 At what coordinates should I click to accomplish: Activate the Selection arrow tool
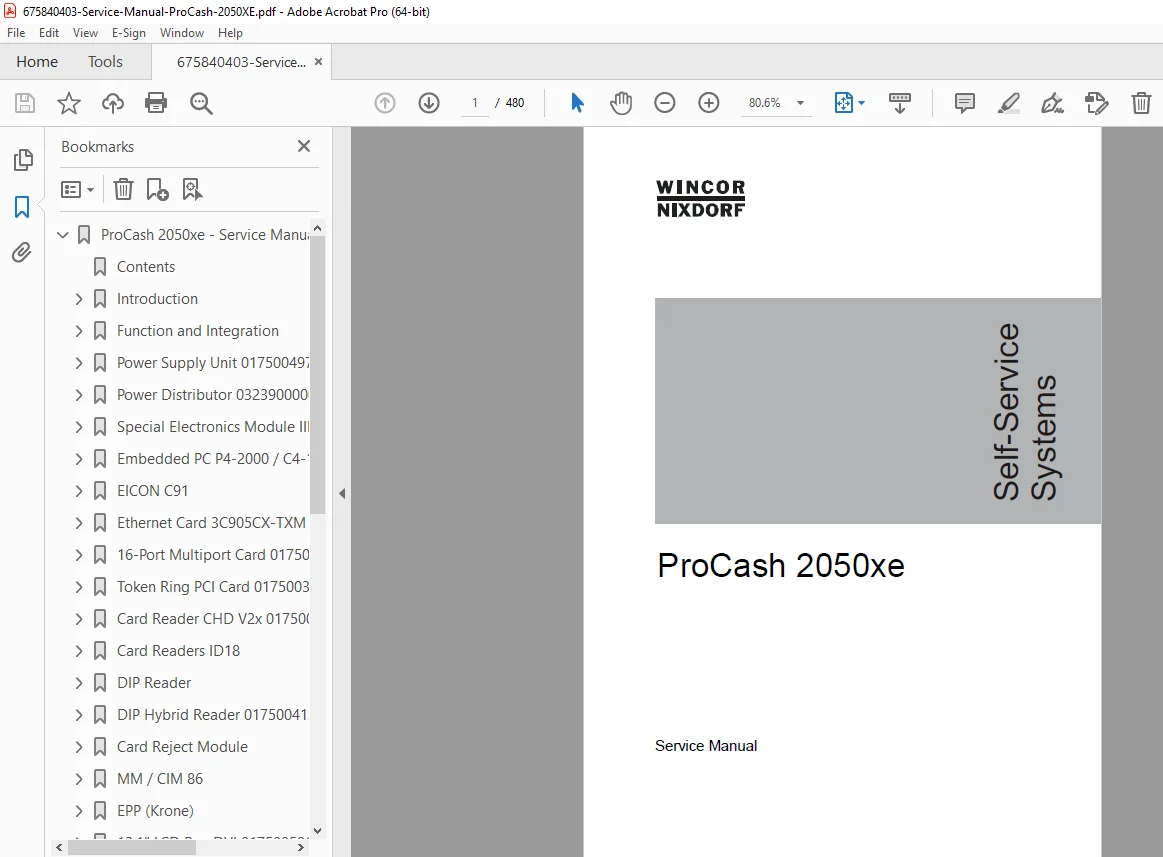(x=577, y=102)
